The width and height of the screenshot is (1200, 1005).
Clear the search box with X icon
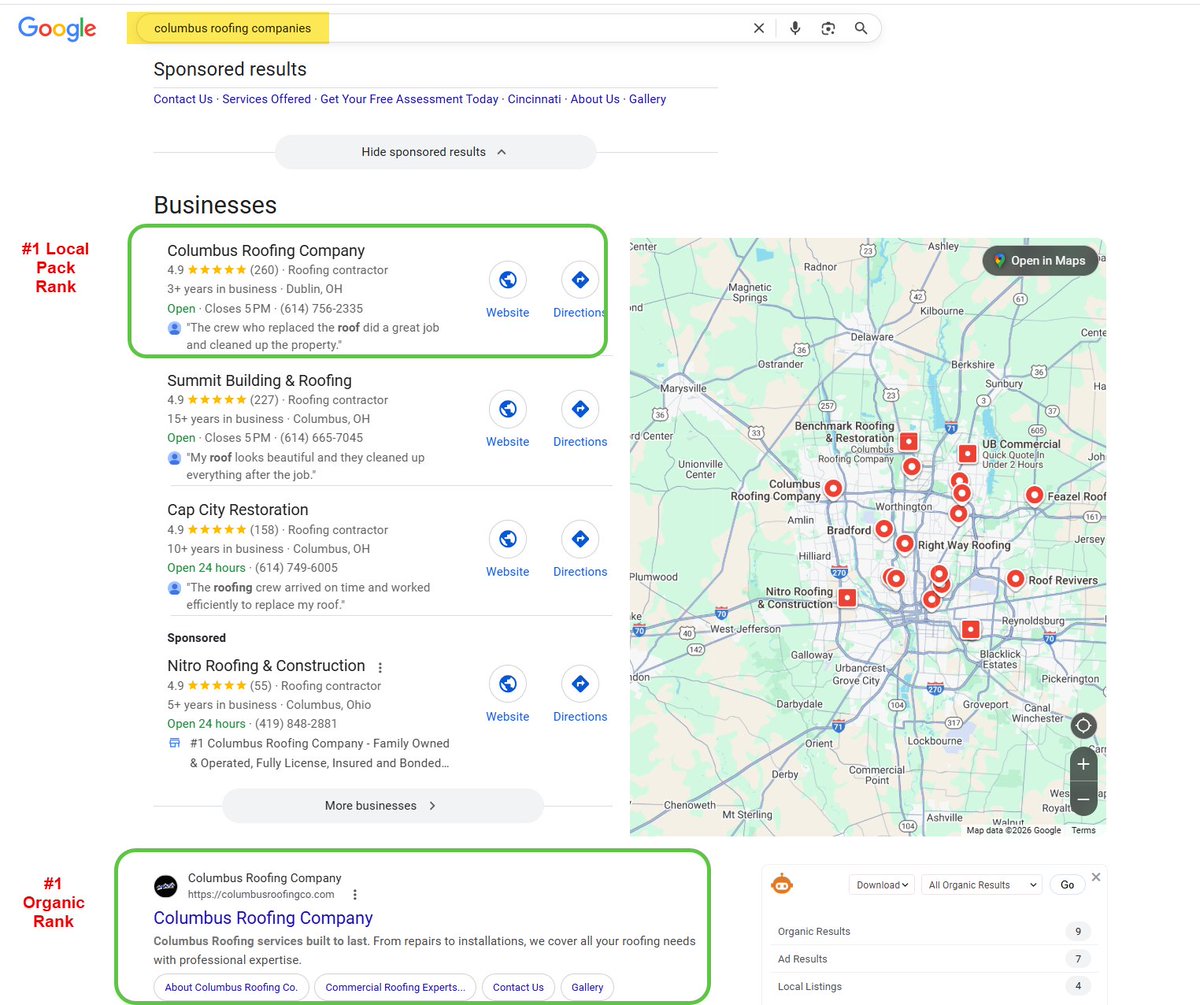pyautogui.click(x=759, y=28)
